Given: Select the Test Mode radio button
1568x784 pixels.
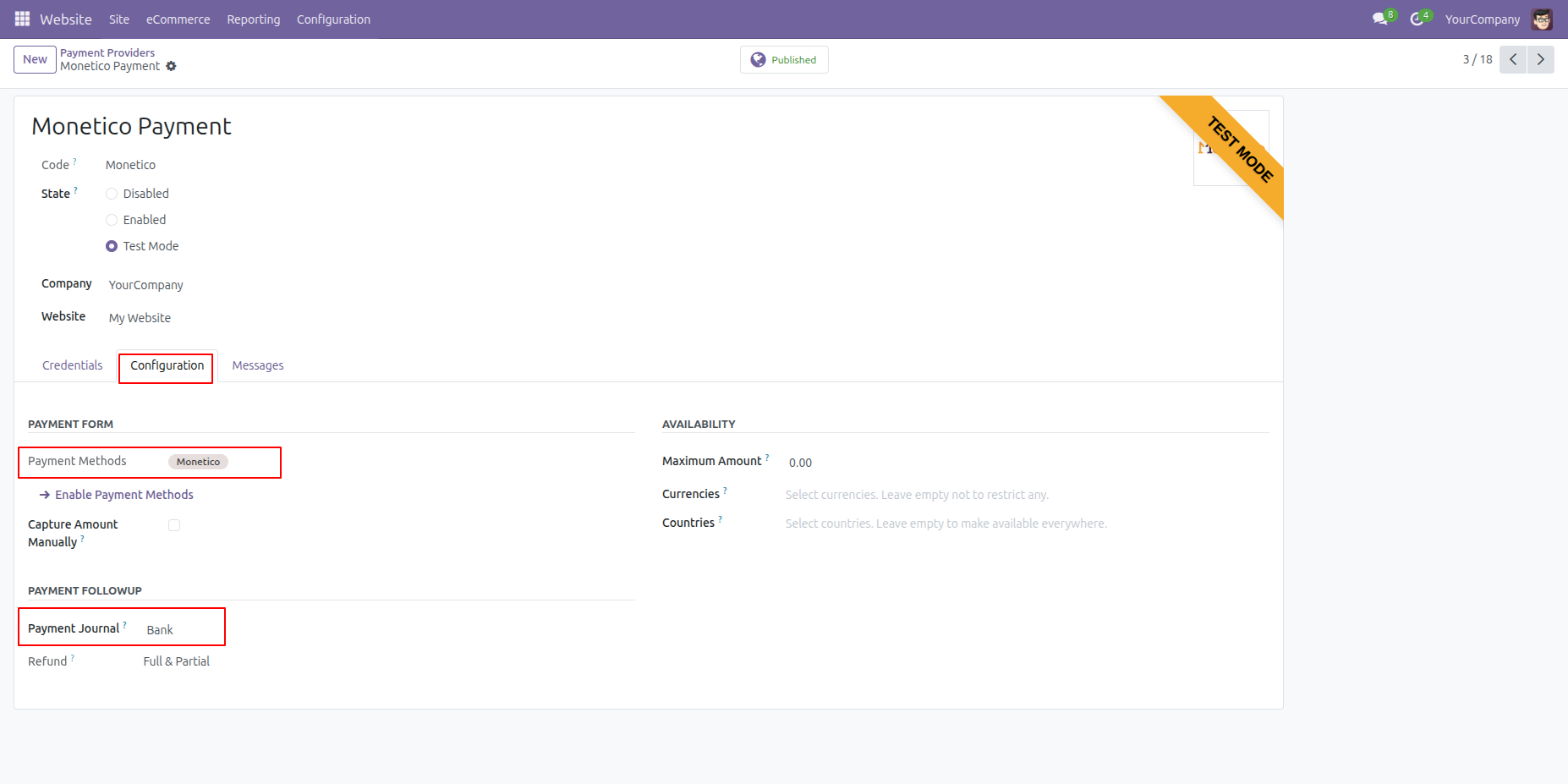Looking at the screenshot, I should 112,246.
